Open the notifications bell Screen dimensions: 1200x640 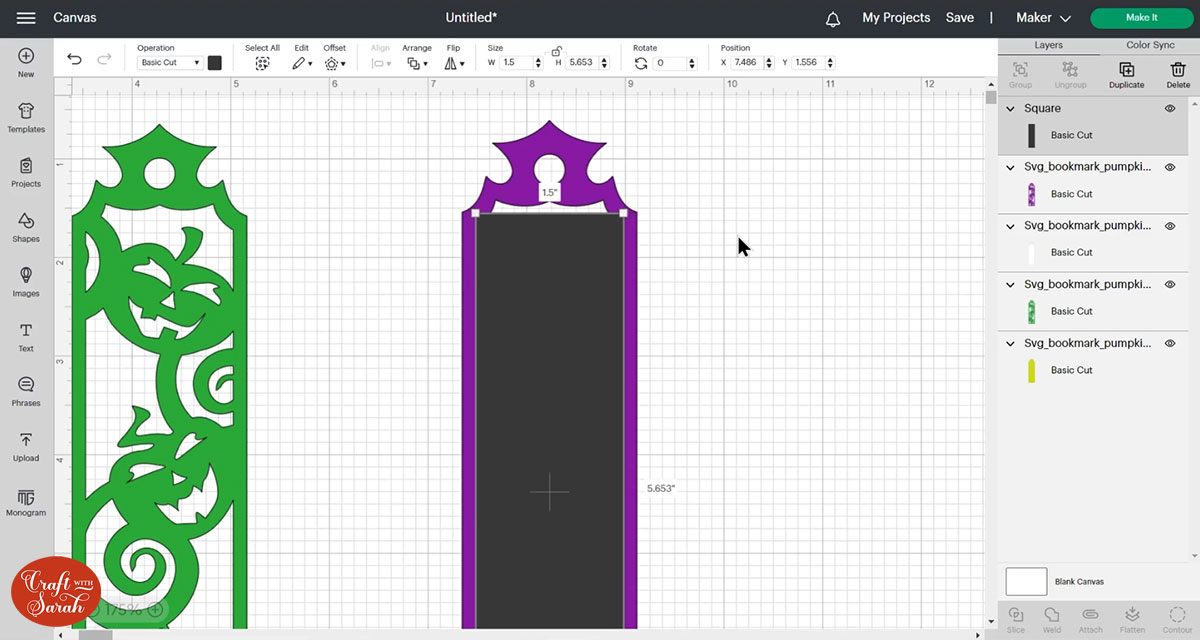click(833, 18)
